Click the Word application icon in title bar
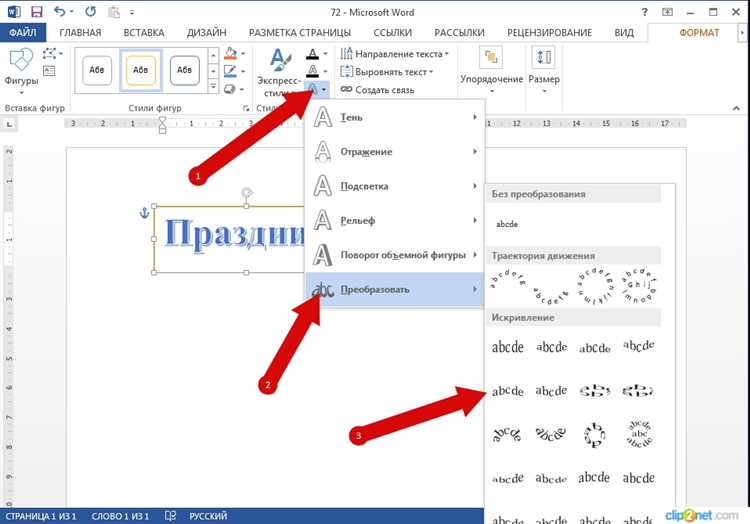This screenshot has width=750, height=524. tap(14, 11)
